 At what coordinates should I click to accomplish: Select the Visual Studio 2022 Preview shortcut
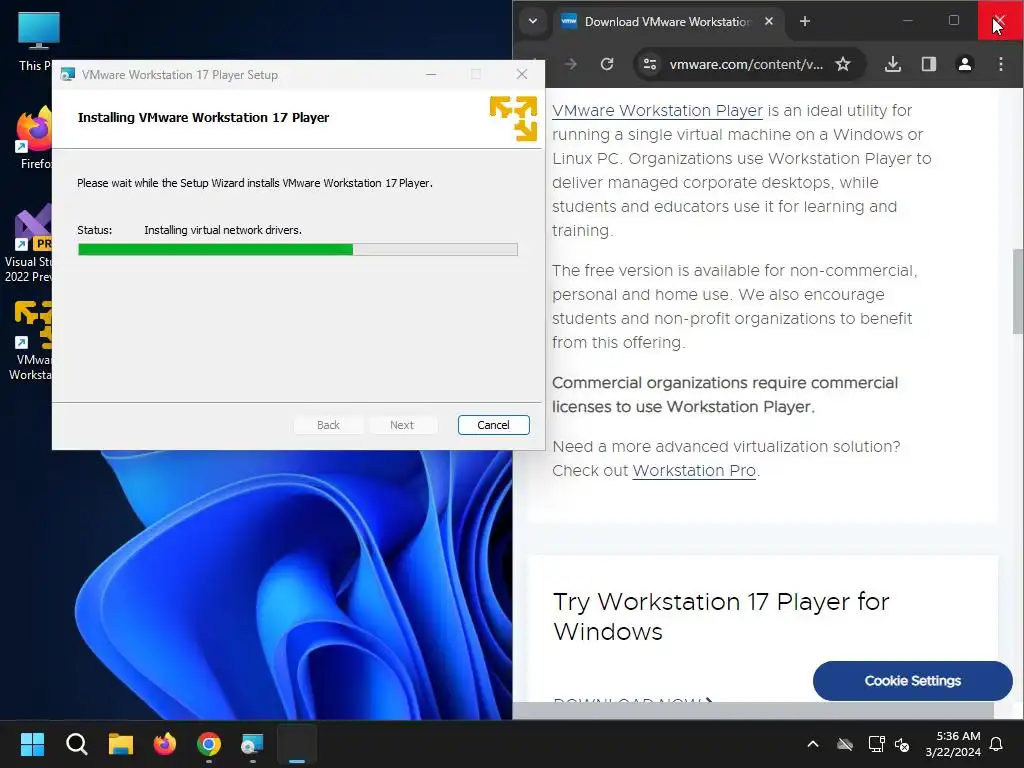[x=27, y=244]
